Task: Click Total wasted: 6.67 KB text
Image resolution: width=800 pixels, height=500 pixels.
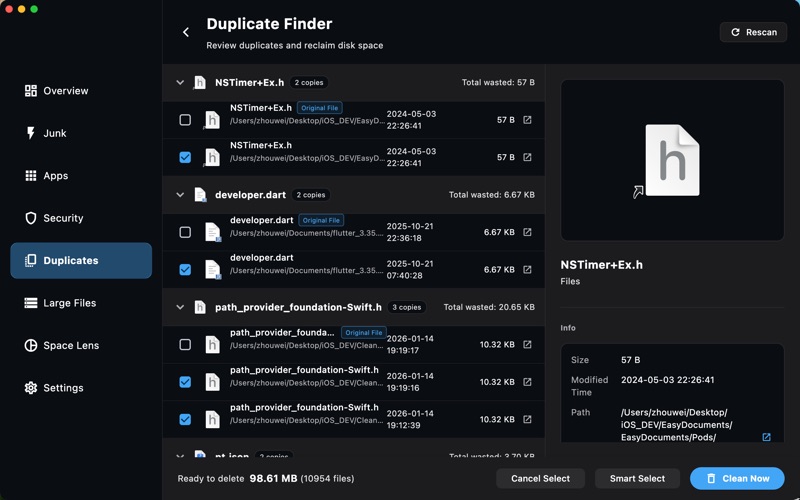Action: [x=492, y=195]
